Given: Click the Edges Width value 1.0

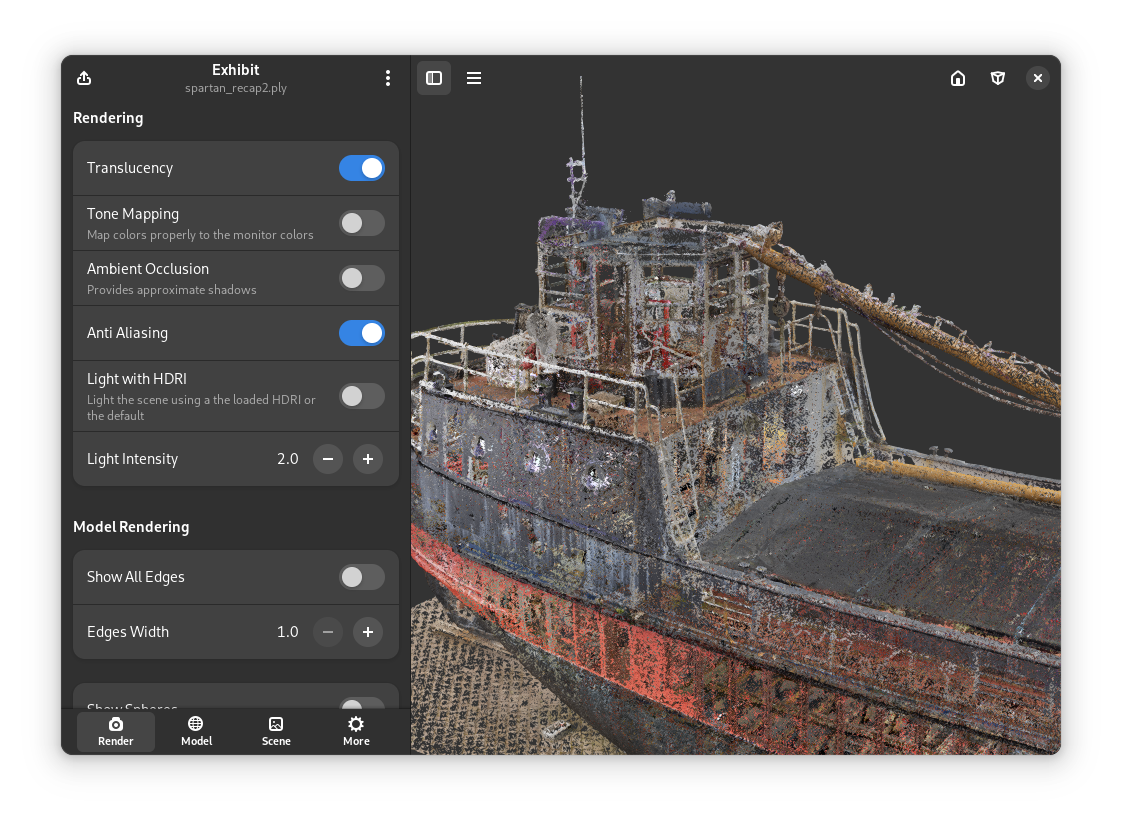Looking at the screenshot, I should pos(288,632).
